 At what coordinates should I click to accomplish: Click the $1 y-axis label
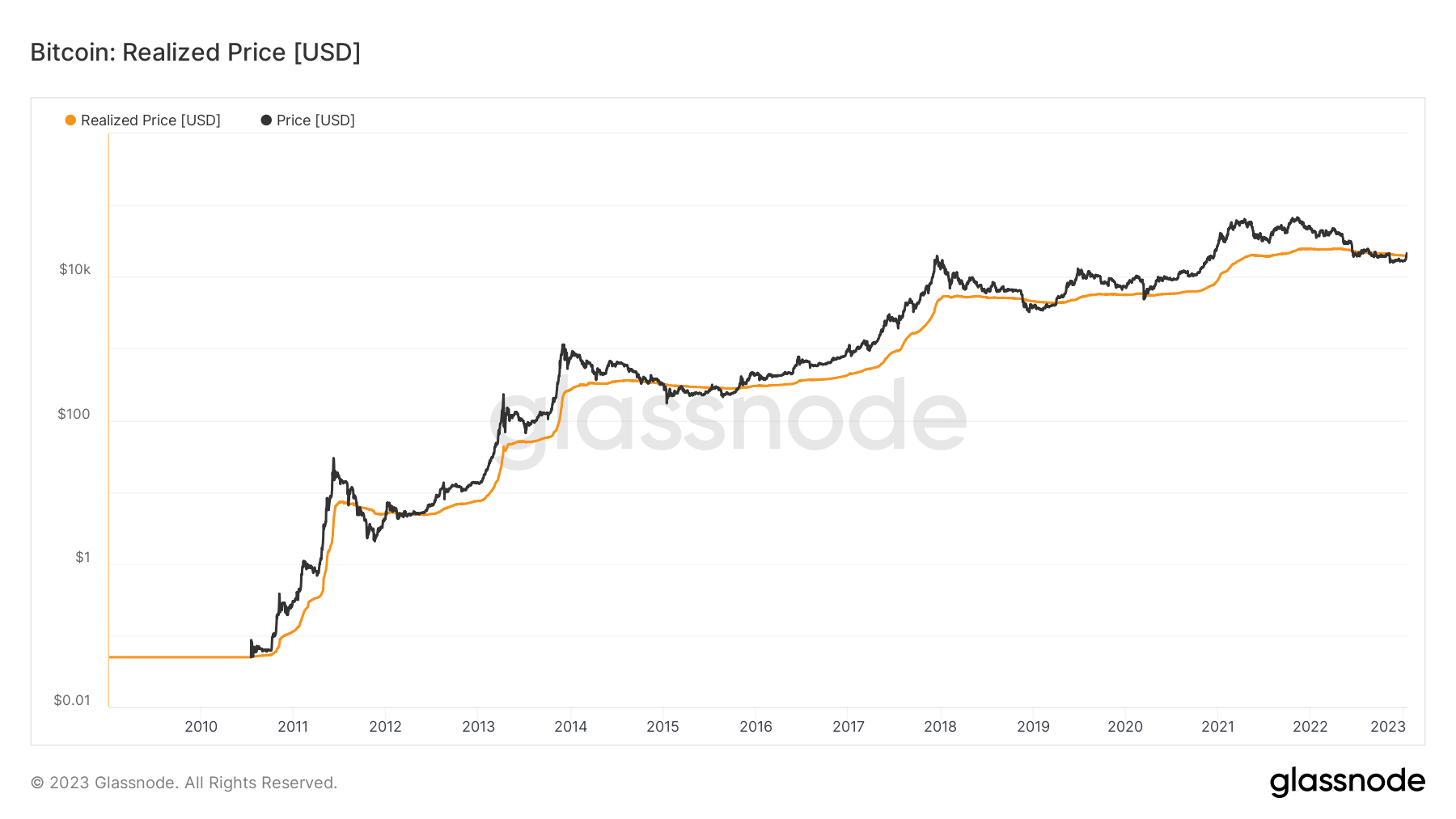tap(83, 557)
